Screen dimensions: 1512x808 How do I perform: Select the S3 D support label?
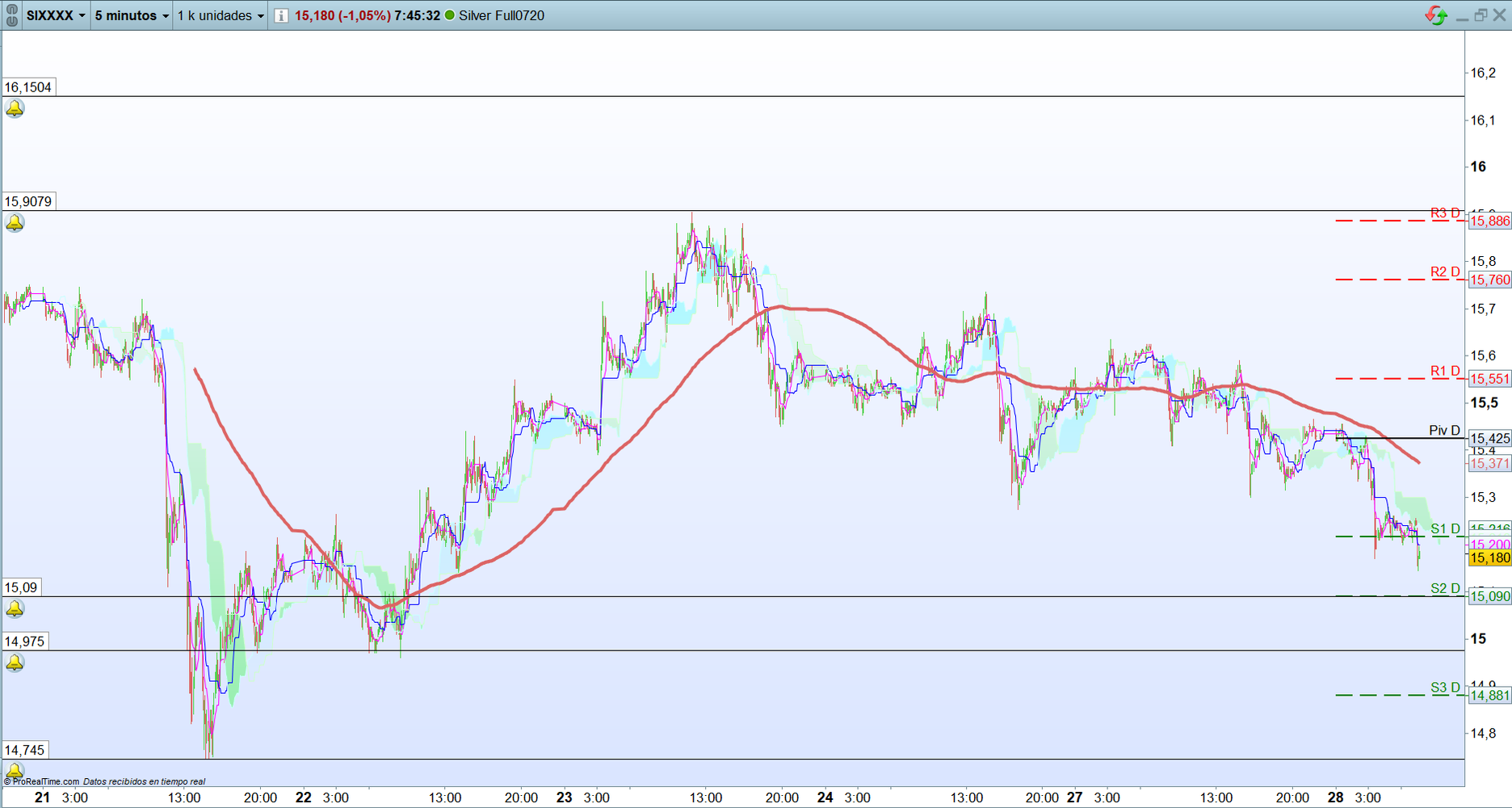point(1445,688)
